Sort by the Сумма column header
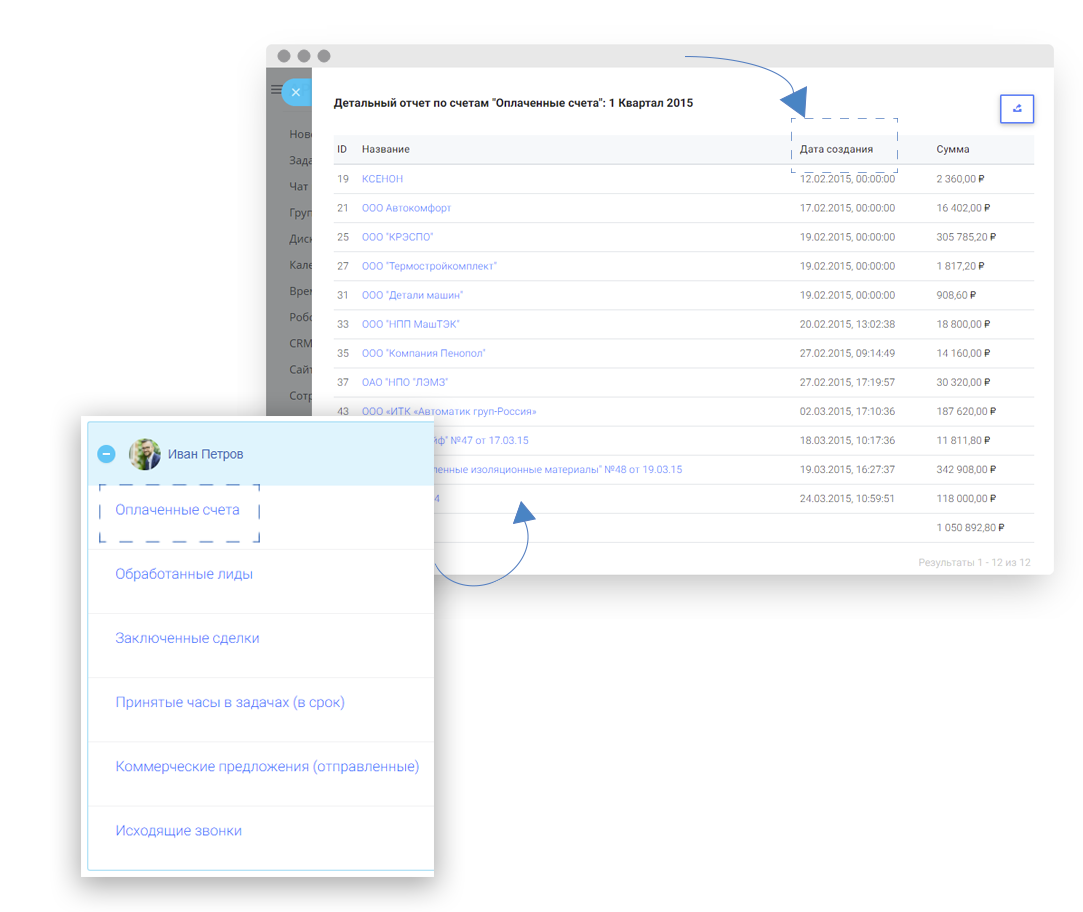The height and width of the screenshot is (912, 1083). pos(952,149)
